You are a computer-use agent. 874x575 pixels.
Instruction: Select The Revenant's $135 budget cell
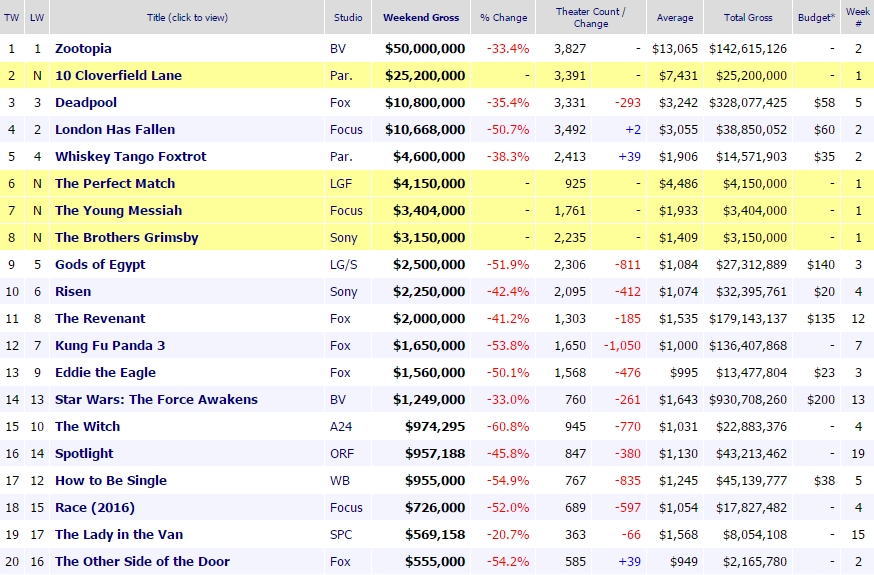[x=820, y=319]
